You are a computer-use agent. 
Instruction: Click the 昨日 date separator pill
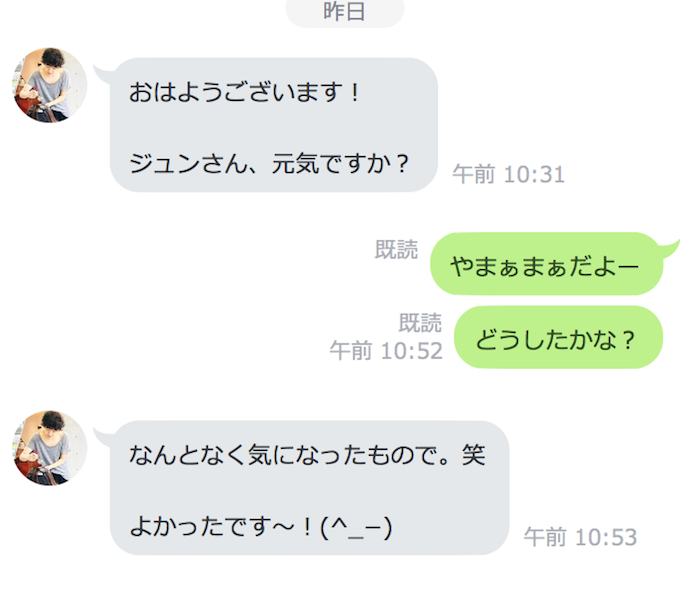pos(345,12)
